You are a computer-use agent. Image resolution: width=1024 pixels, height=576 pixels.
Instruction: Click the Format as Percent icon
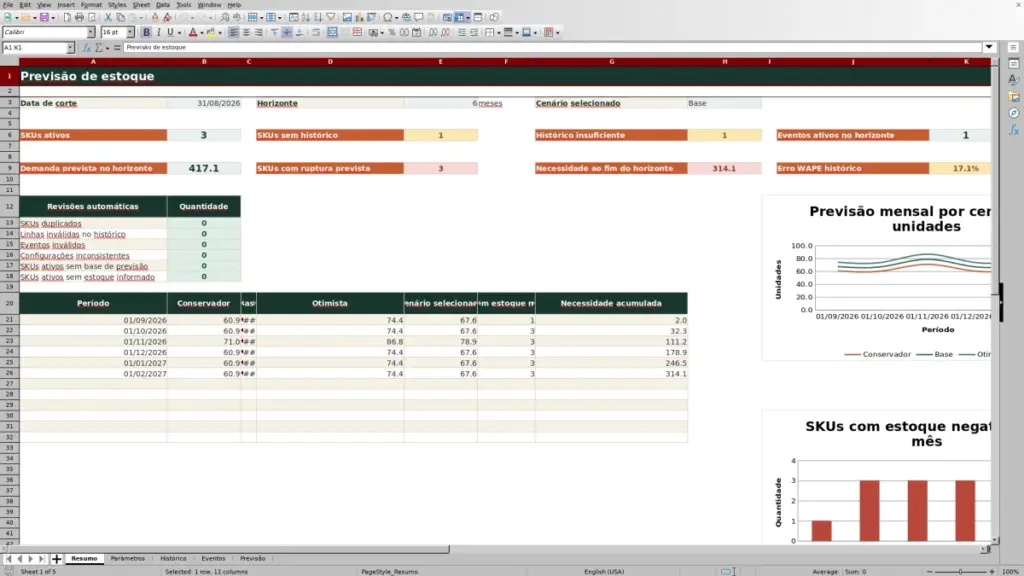pyautogui.click(x=392, y=33)
